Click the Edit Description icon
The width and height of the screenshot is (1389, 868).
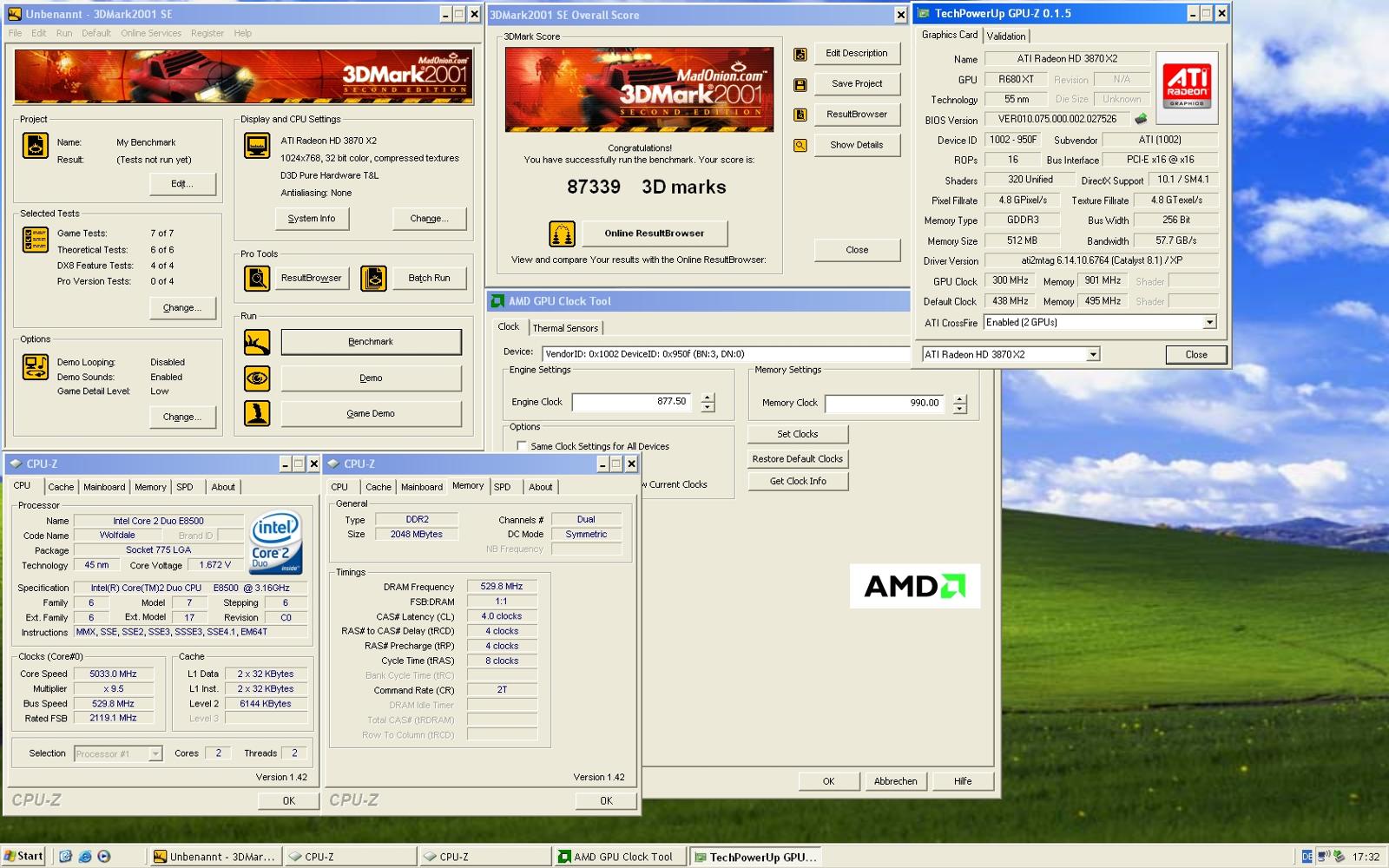[800, 54]
